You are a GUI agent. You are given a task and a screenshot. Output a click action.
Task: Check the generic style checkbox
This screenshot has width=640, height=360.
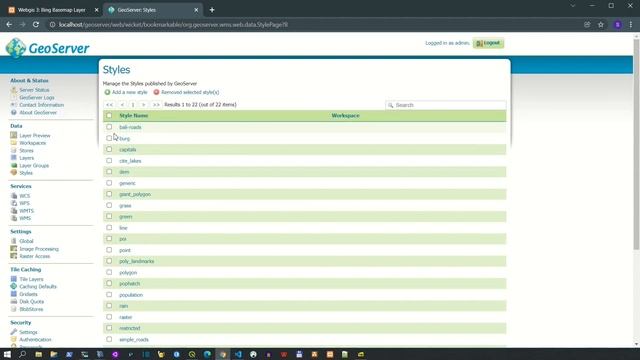pyautogui.click(x=109, y=183)
